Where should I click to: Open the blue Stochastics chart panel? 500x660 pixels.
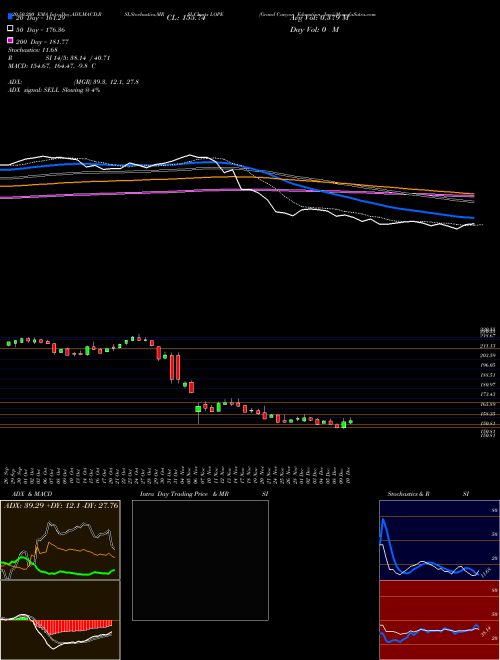click(439, 540)
